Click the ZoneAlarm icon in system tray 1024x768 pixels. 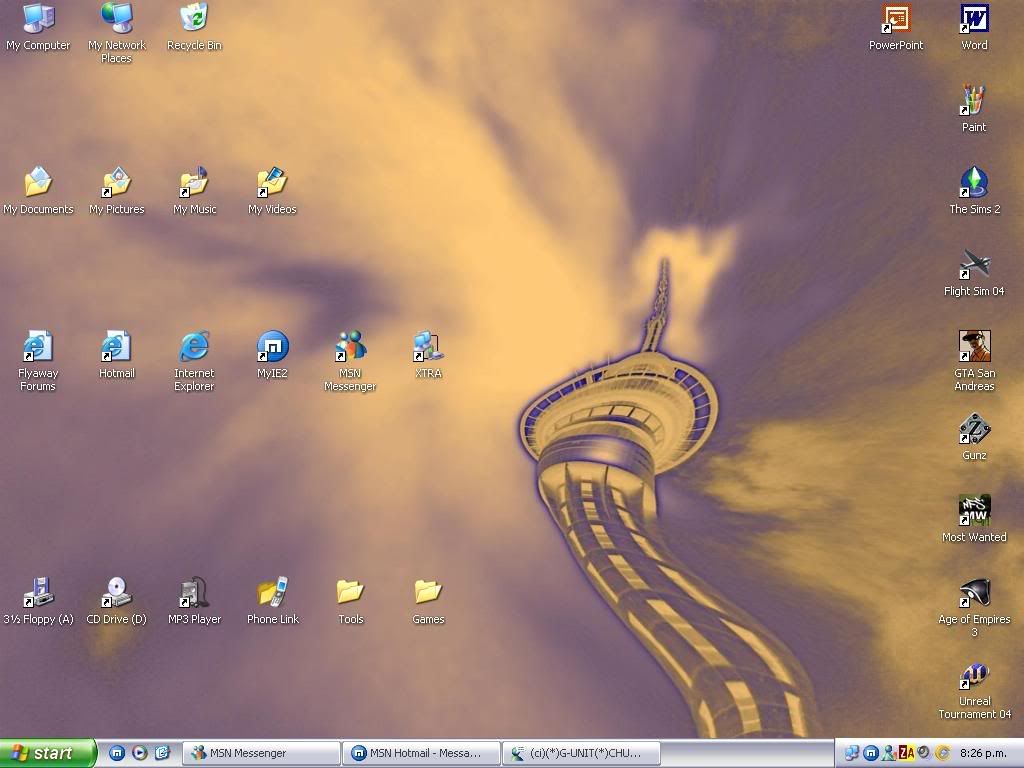tap(906, 753)
